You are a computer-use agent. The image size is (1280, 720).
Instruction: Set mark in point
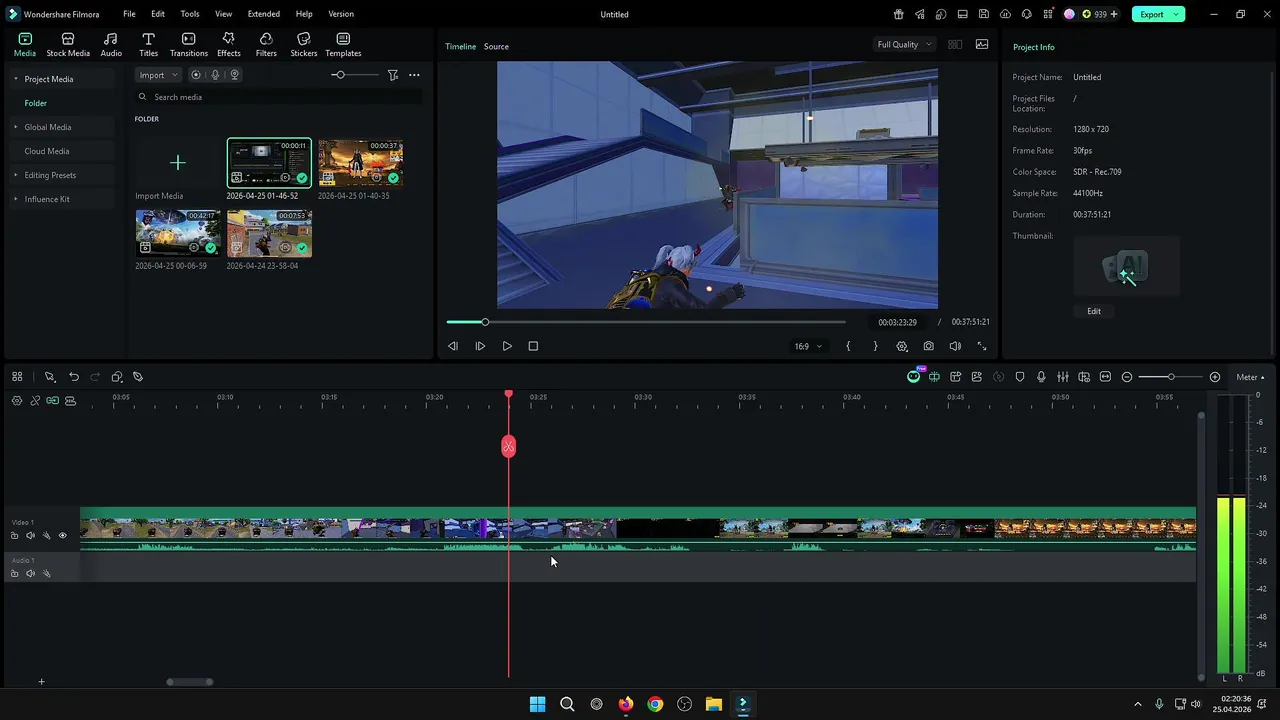tap(848, 346)
